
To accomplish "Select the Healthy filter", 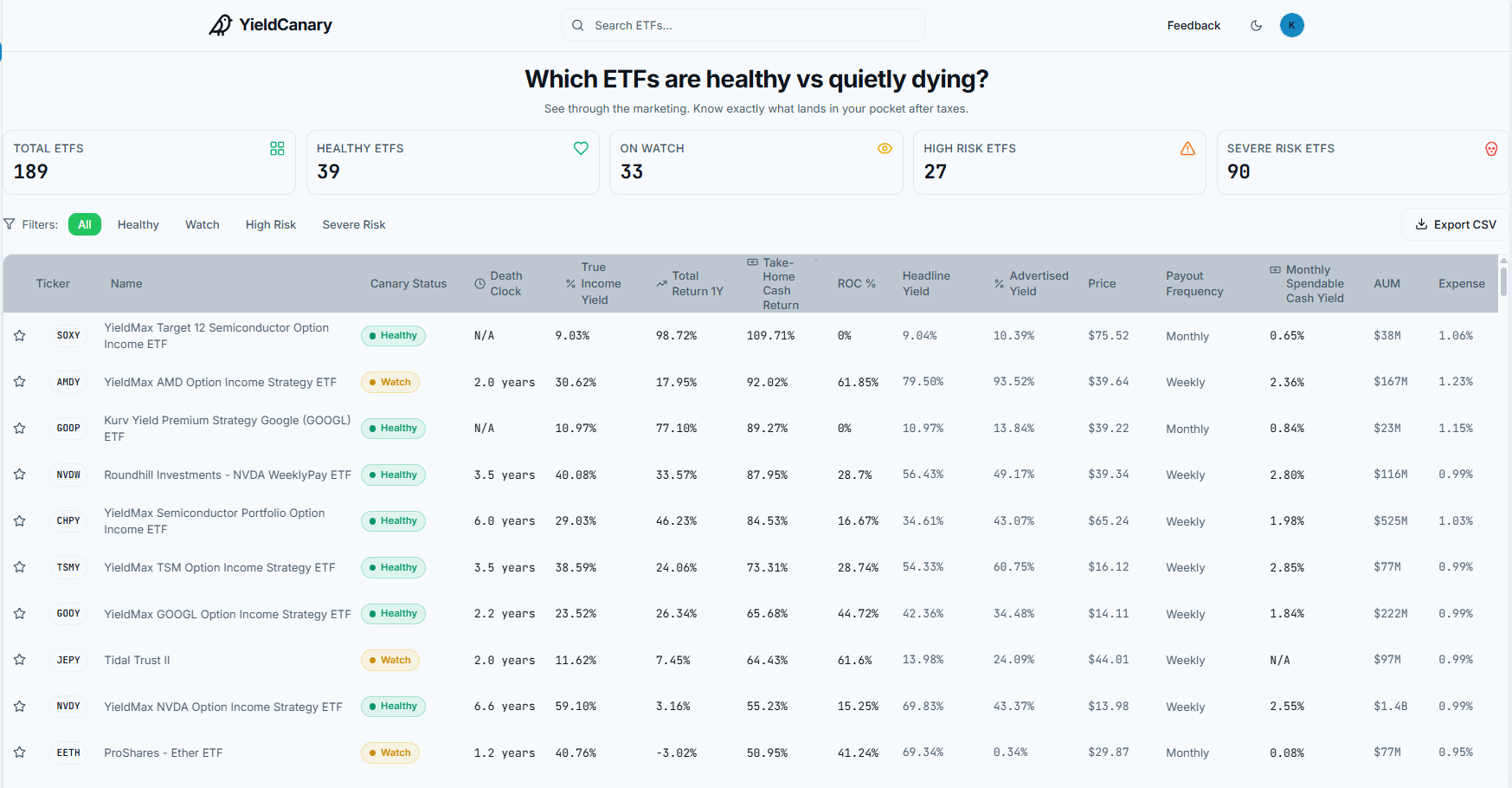I will 138,224.
